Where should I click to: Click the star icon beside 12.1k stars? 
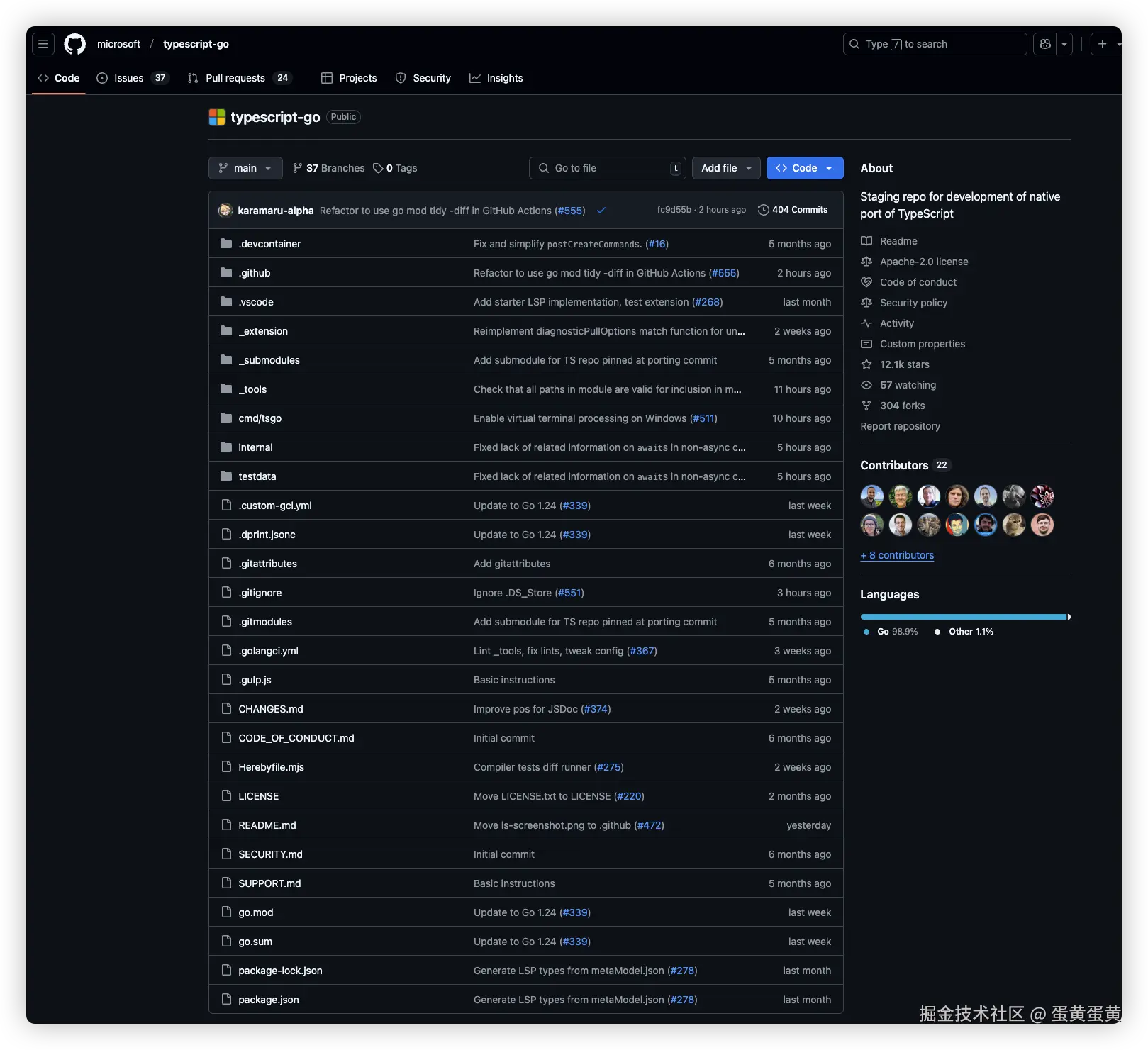tap(866, 364)
